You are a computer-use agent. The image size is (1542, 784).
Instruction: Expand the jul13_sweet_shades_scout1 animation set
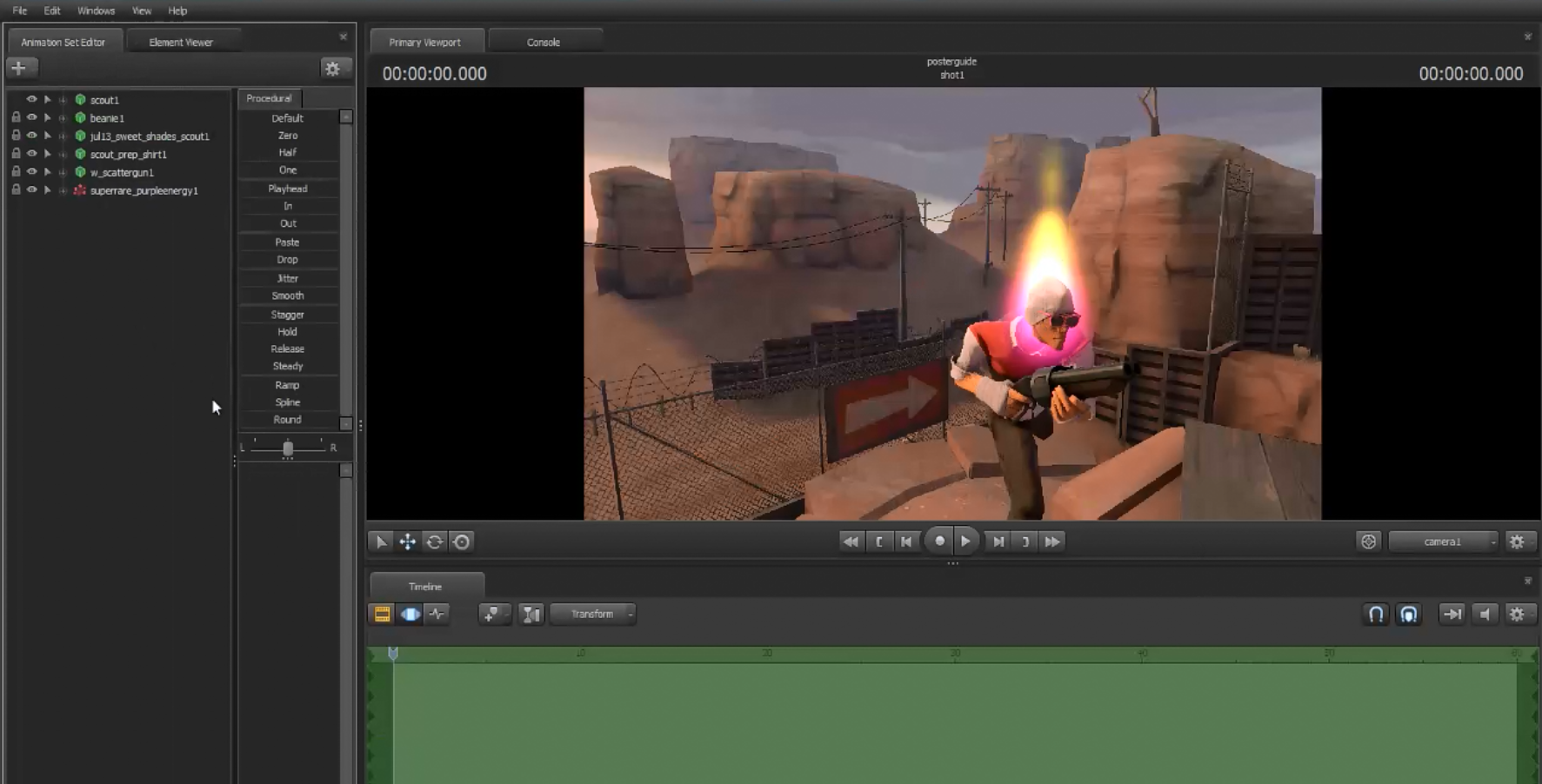click(63, 136)
